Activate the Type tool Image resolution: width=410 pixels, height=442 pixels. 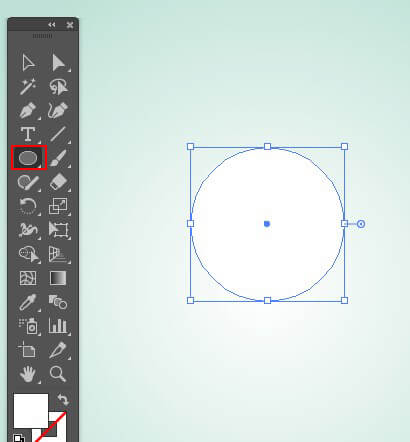[x=28, y=134]
